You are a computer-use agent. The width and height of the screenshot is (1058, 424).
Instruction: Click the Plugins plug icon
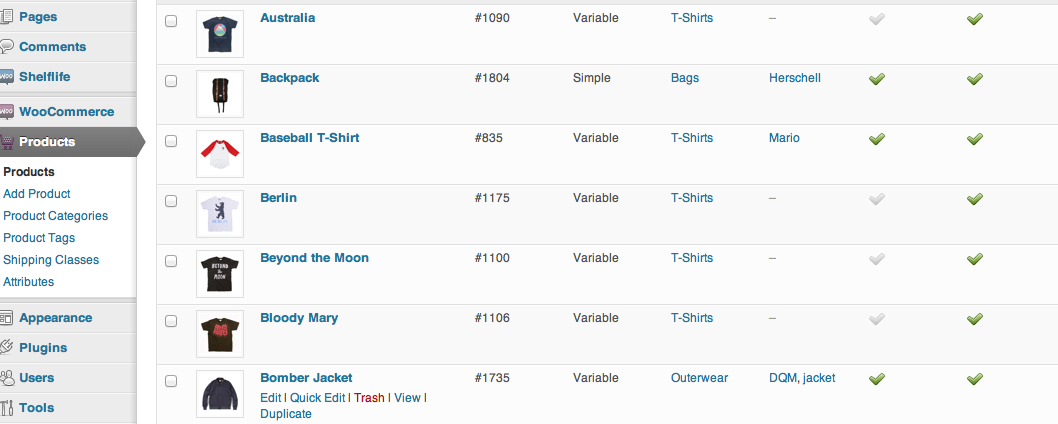[7, 348]
